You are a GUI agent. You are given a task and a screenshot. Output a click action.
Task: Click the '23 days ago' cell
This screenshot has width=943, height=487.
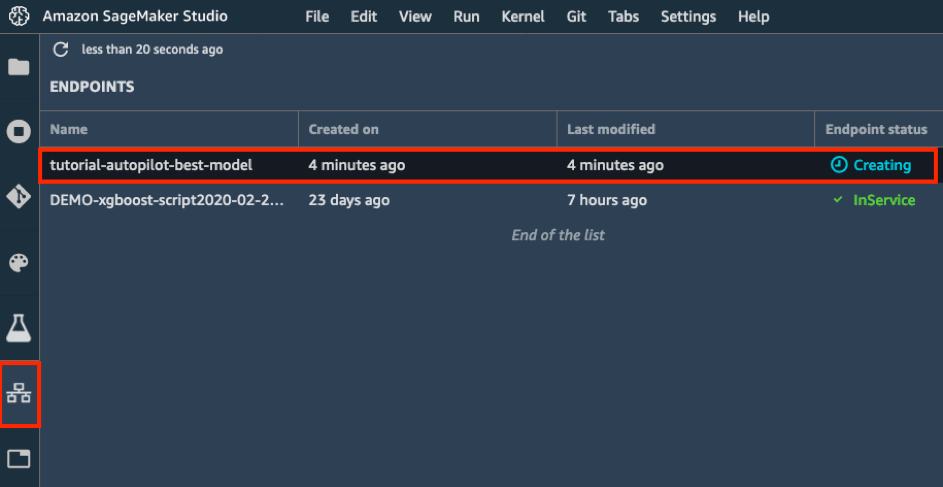pyautogui.click(x=349, y=200)
